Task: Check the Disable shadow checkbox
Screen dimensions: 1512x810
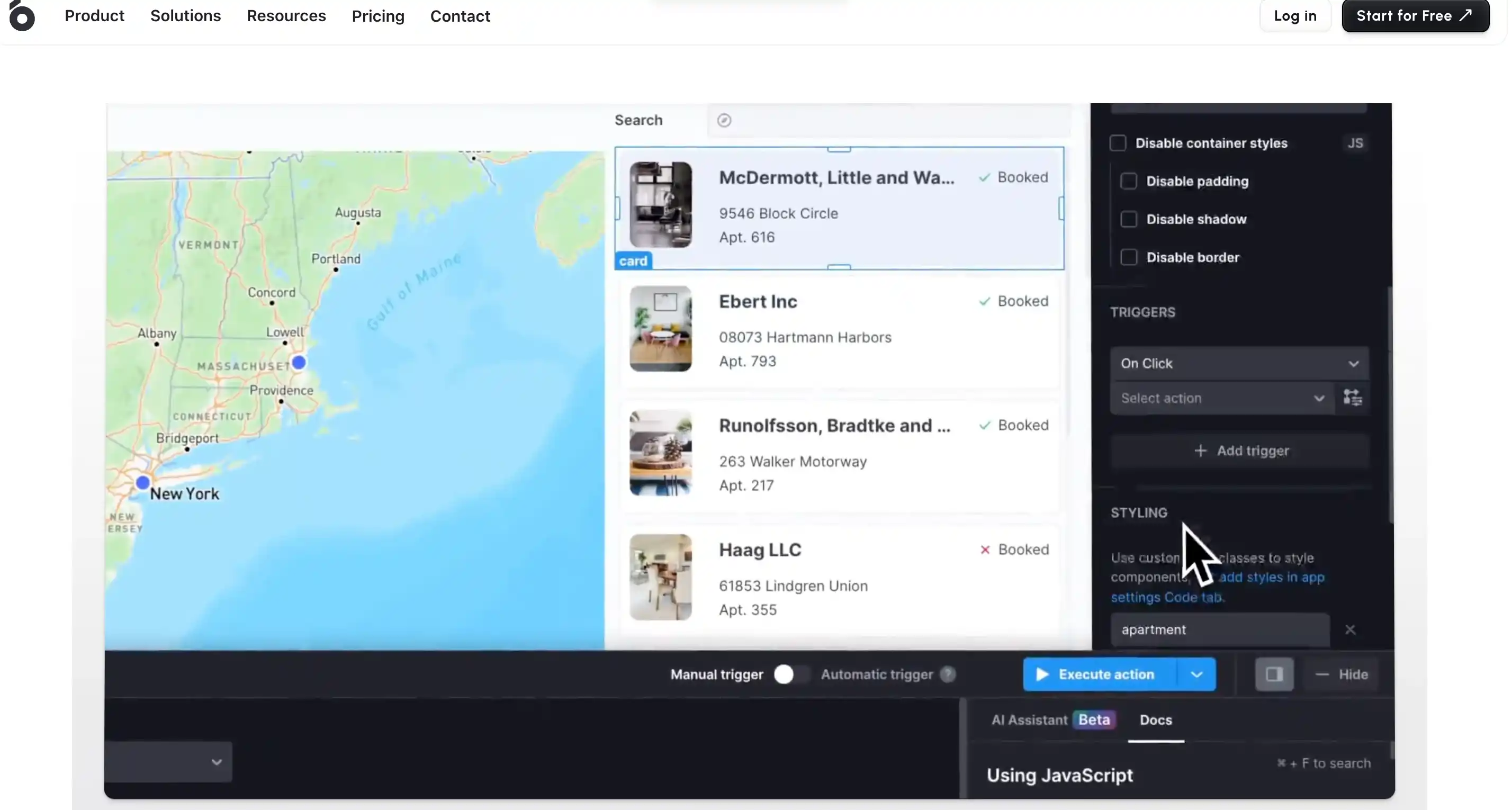Action: (x=1128, y=220)
